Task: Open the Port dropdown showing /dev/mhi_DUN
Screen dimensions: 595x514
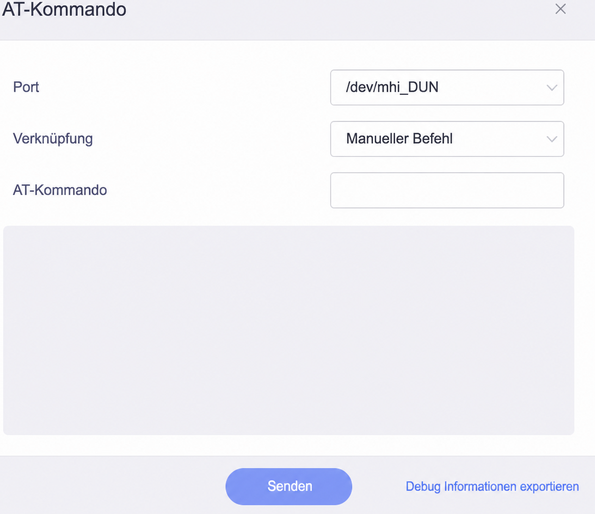Action: click(x=447, y=87)
